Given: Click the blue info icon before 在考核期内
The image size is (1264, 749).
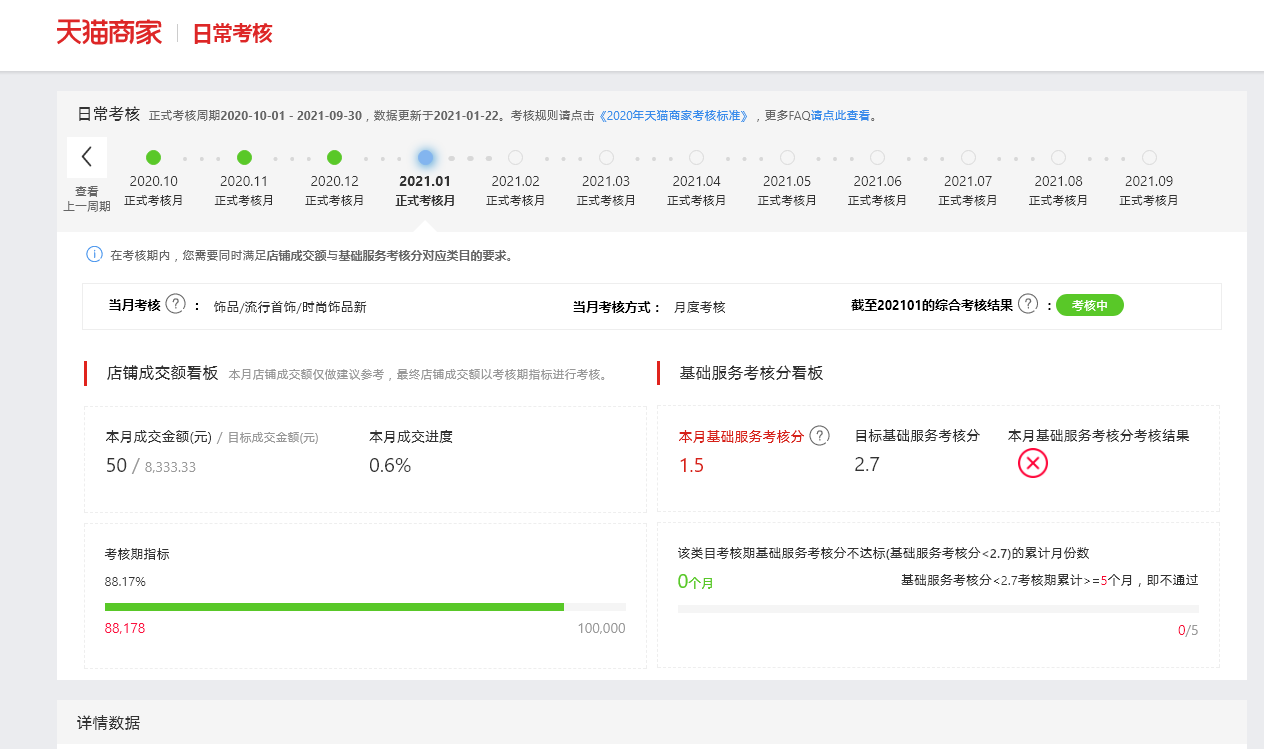Looking at the screenshot, I should click(95, 255).
